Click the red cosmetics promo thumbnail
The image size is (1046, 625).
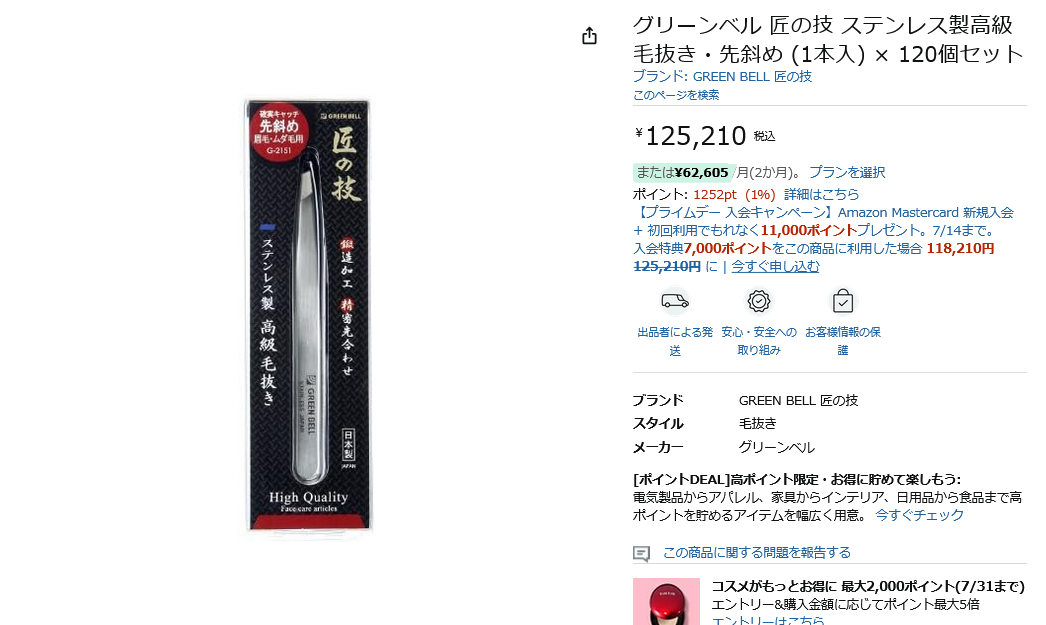pos(666,602)
